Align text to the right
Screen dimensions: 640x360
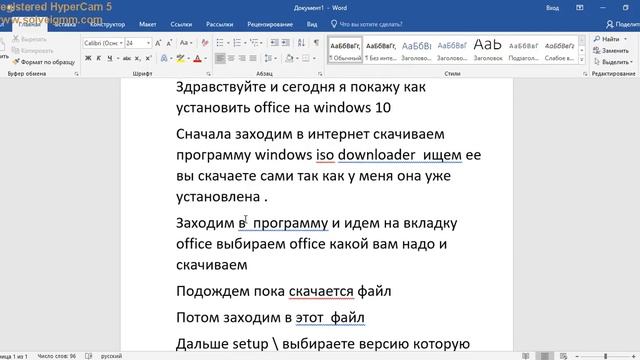pyautogui.click(x=242, y=58)
